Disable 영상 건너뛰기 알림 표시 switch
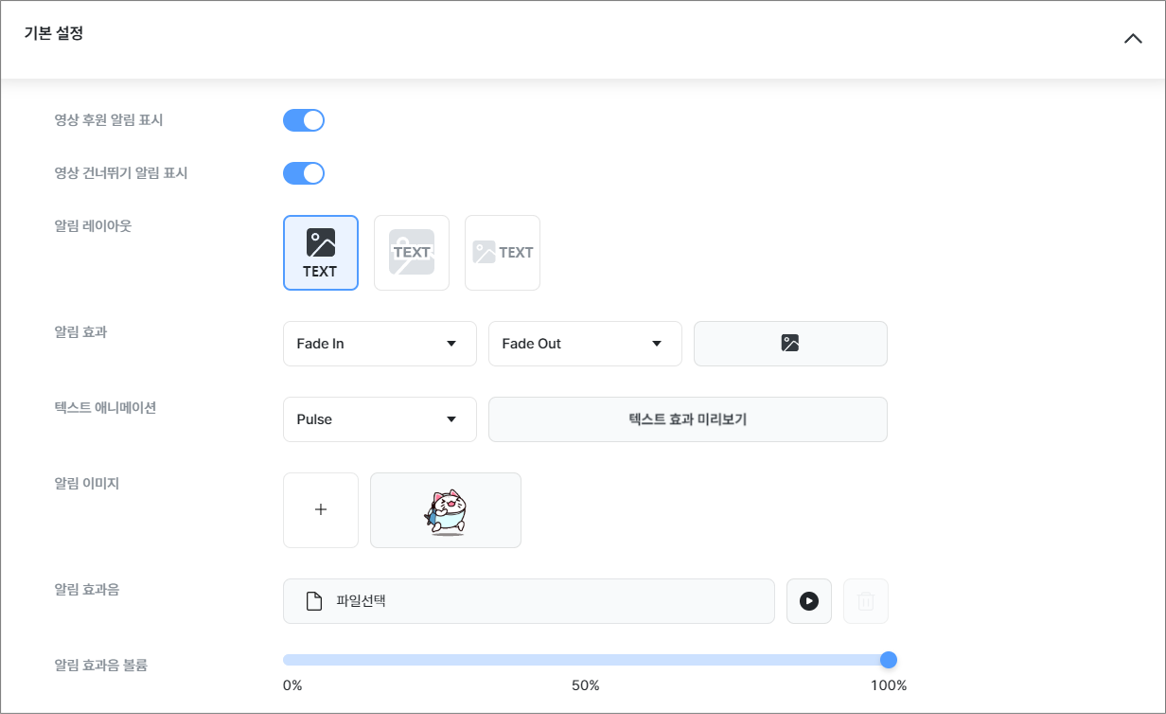1166x714 pixels. tap(304, 174)
